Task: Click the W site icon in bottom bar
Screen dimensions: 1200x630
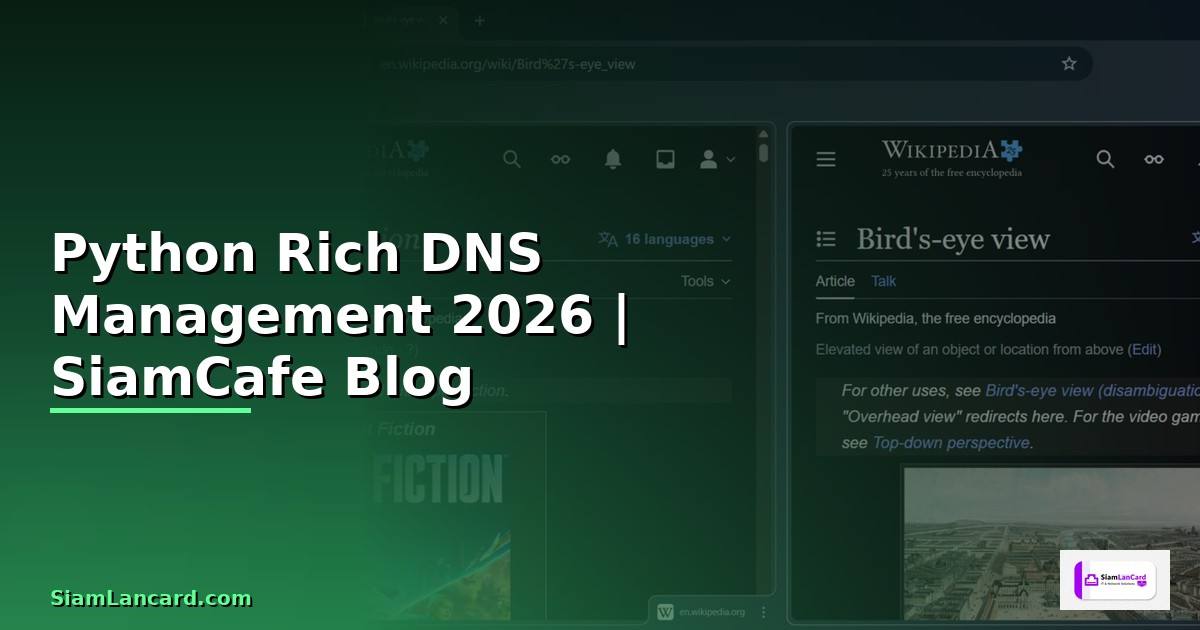Action: [x=665, y=611]
